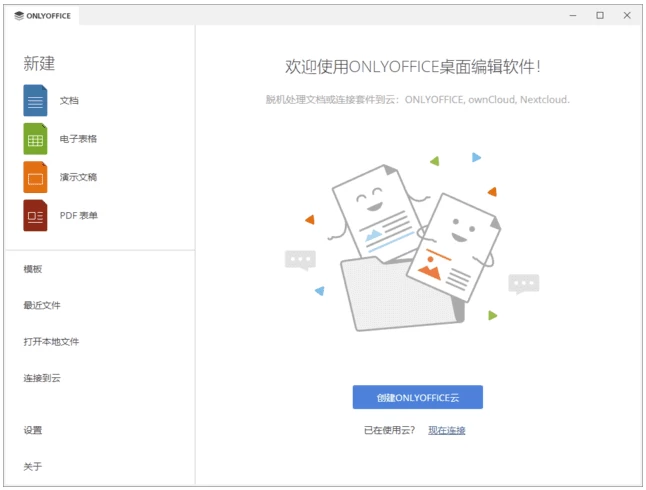Follow the 现在连接 link
Screen dimensions: 646x490
pos(447,430)
